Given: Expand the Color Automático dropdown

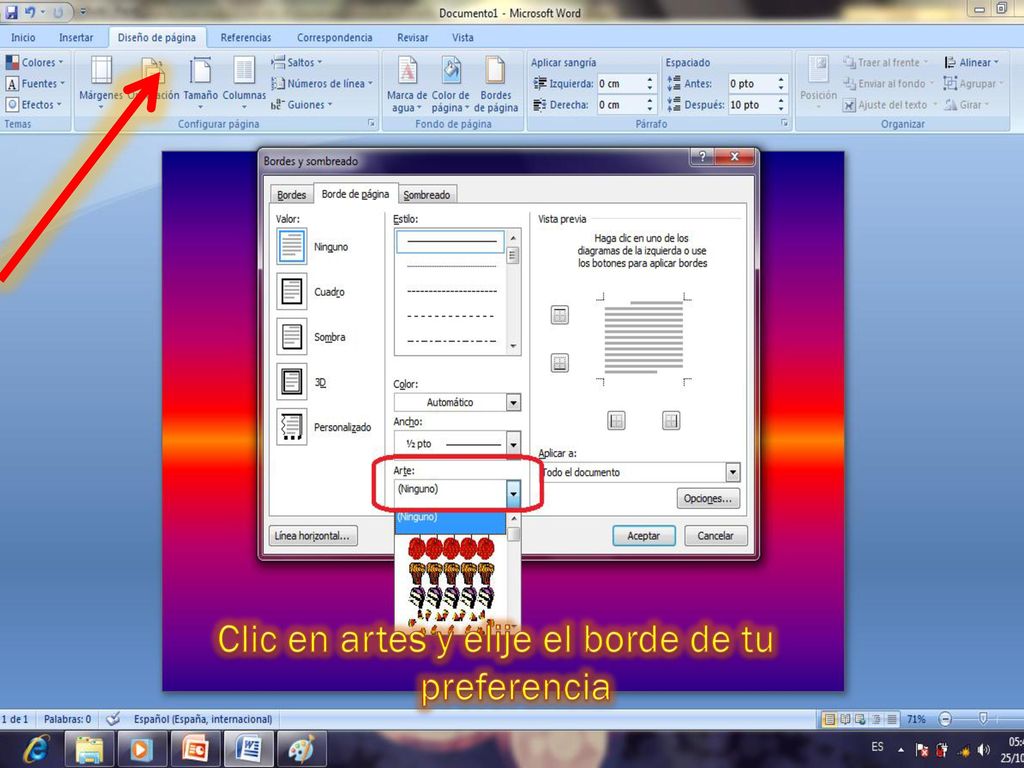Looking at the screenshot, I should [513, 402].
